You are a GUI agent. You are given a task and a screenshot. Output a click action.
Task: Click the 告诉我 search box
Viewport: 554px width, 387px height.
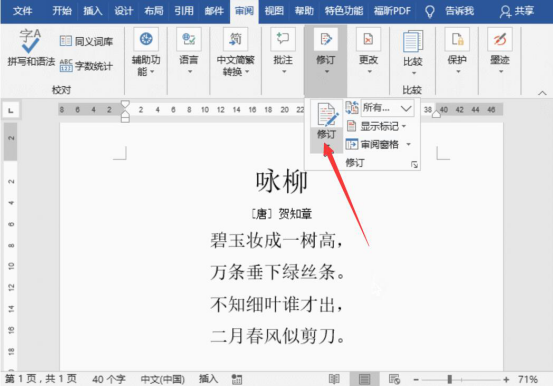459,11
